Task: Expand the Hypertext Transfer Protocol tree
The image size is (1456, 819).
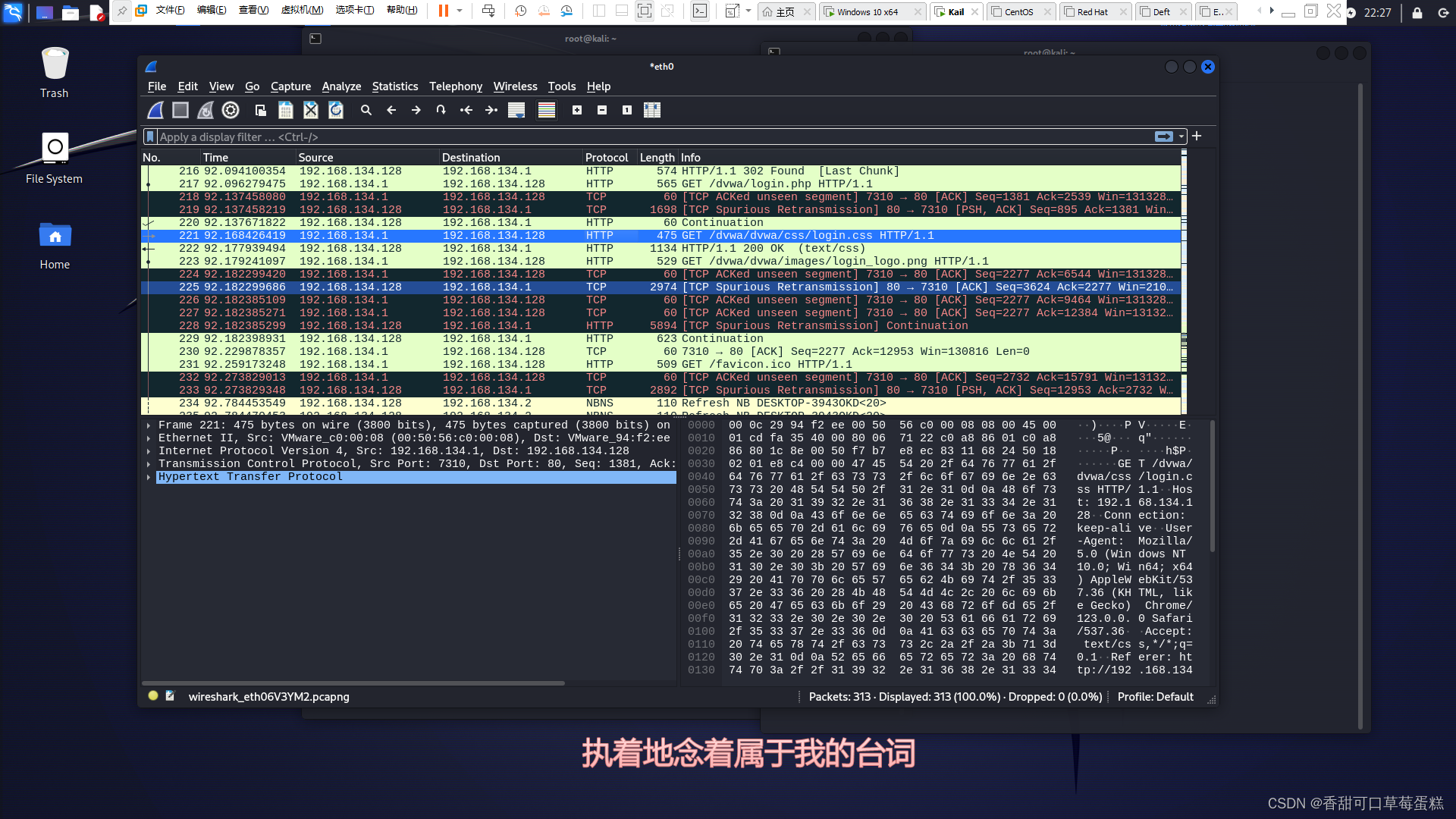Action: [149, 477]
